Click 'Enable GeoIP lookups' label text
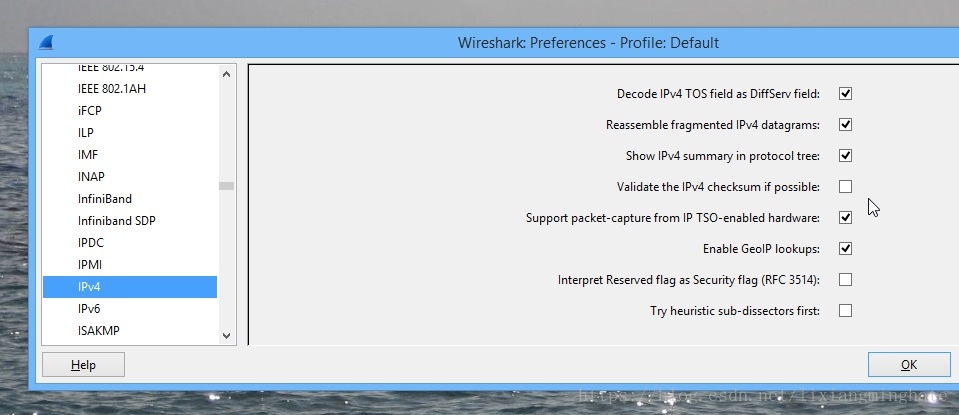Viewport: 959px width, 415px height. click(x=761, y=249)
